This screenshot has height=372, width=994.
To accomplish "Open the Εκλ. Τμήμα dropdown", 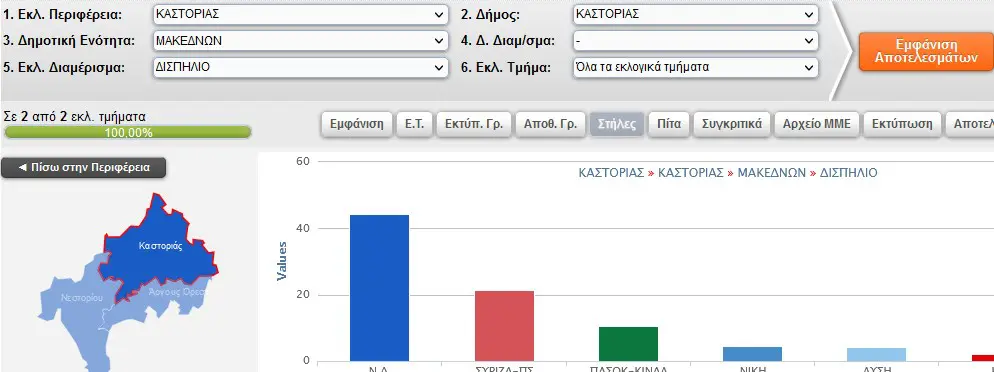I will (695, 67).
